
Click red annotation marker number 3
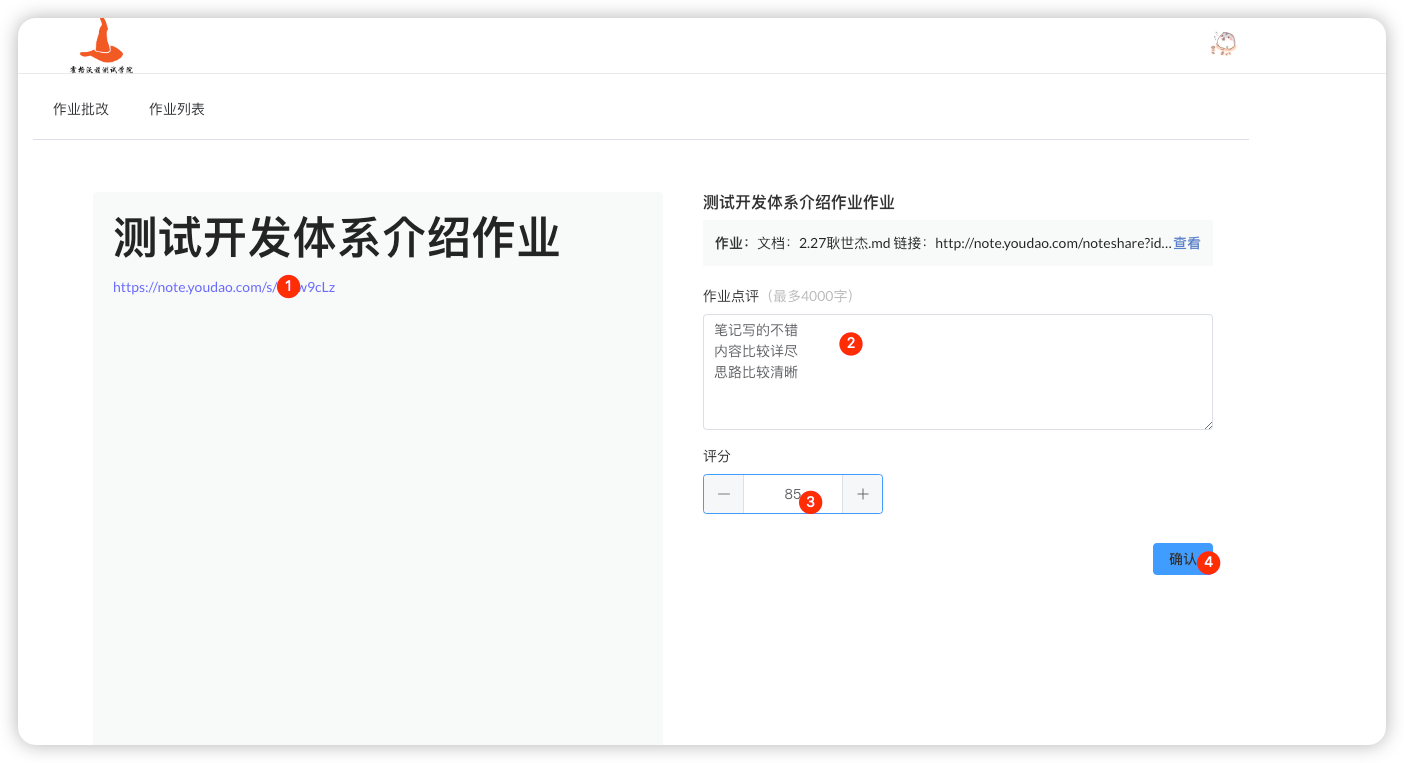pos(811,502)
